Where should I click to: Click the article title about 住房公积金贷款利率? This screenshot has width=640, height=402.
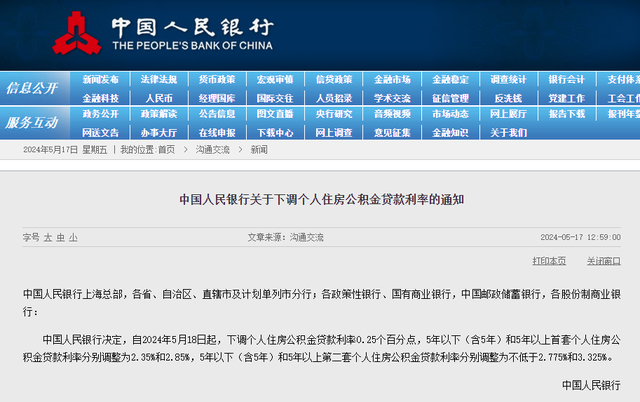click(x=322, y=200)
